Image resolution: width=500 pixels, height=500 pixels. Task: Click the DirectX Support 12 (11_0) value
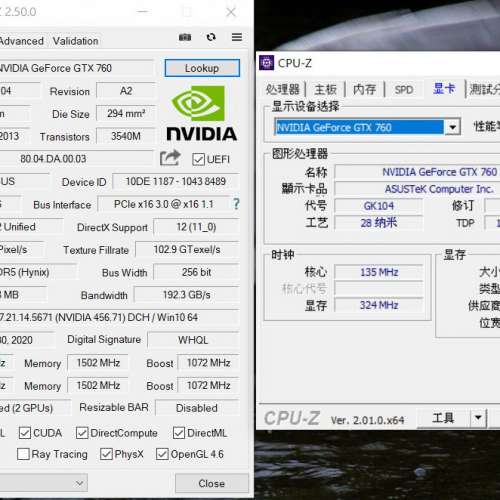tap(196, 227)
